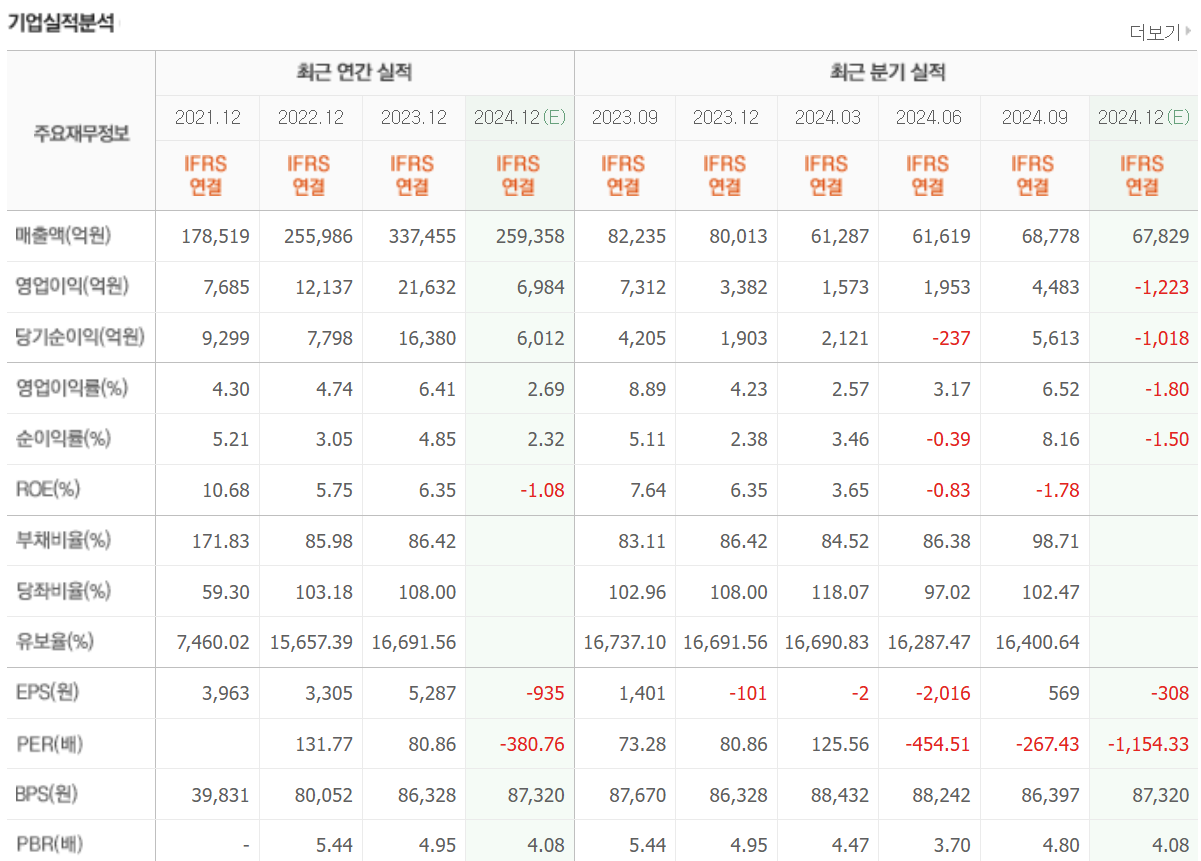Click the 337,455 revenue cell
The image size is (1201, 861).
pos(422,237)
